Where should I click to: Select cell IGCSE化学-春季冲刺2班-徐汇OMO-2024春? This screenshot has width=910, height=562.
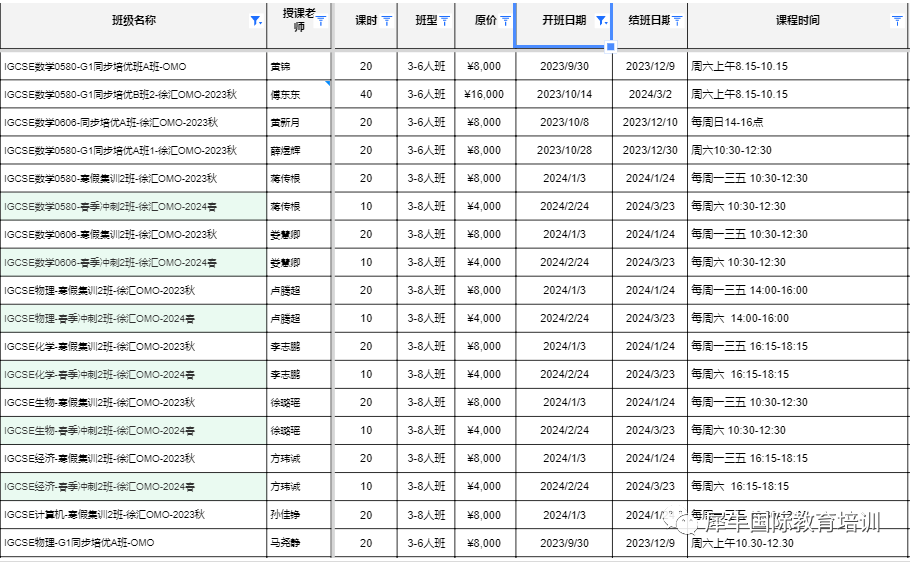point(133,374)
